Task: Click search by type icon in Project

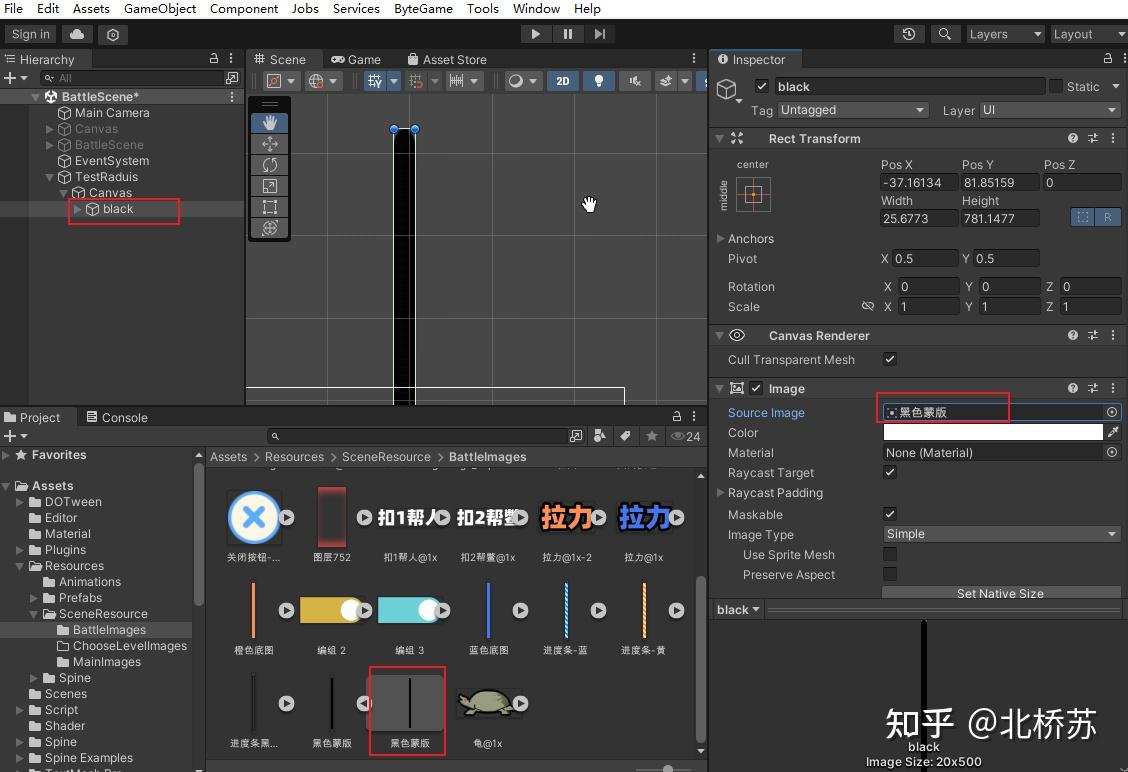Action: click(600, 436)
